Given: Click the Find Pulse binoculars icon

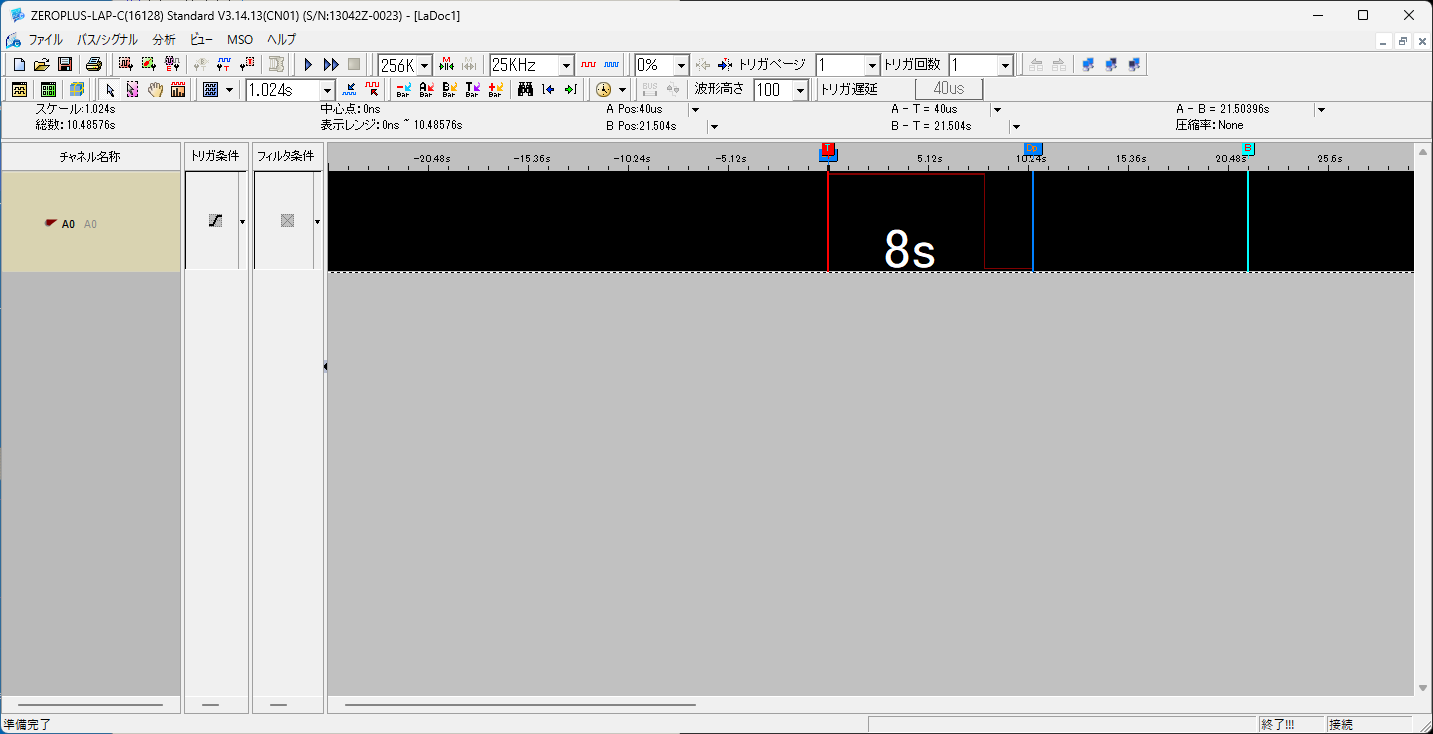Looking at the screenshot, I should pyautogui.click(x=525, y=89).
